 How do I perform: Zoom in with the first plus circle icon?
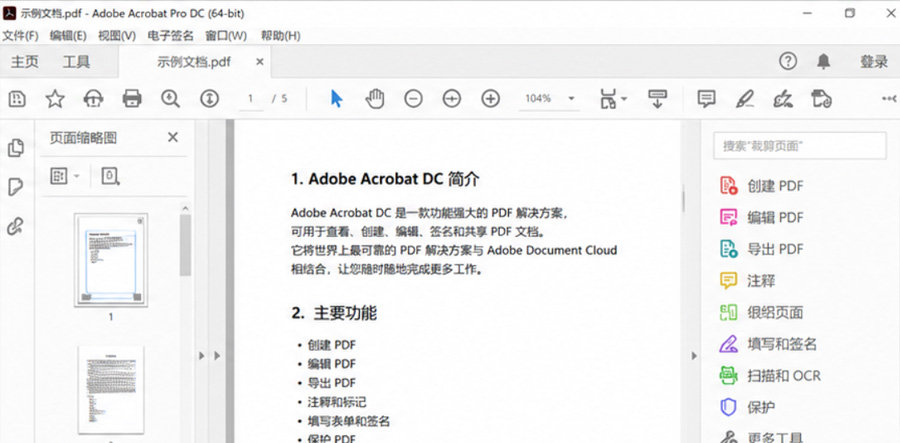(x=452, y=99)
